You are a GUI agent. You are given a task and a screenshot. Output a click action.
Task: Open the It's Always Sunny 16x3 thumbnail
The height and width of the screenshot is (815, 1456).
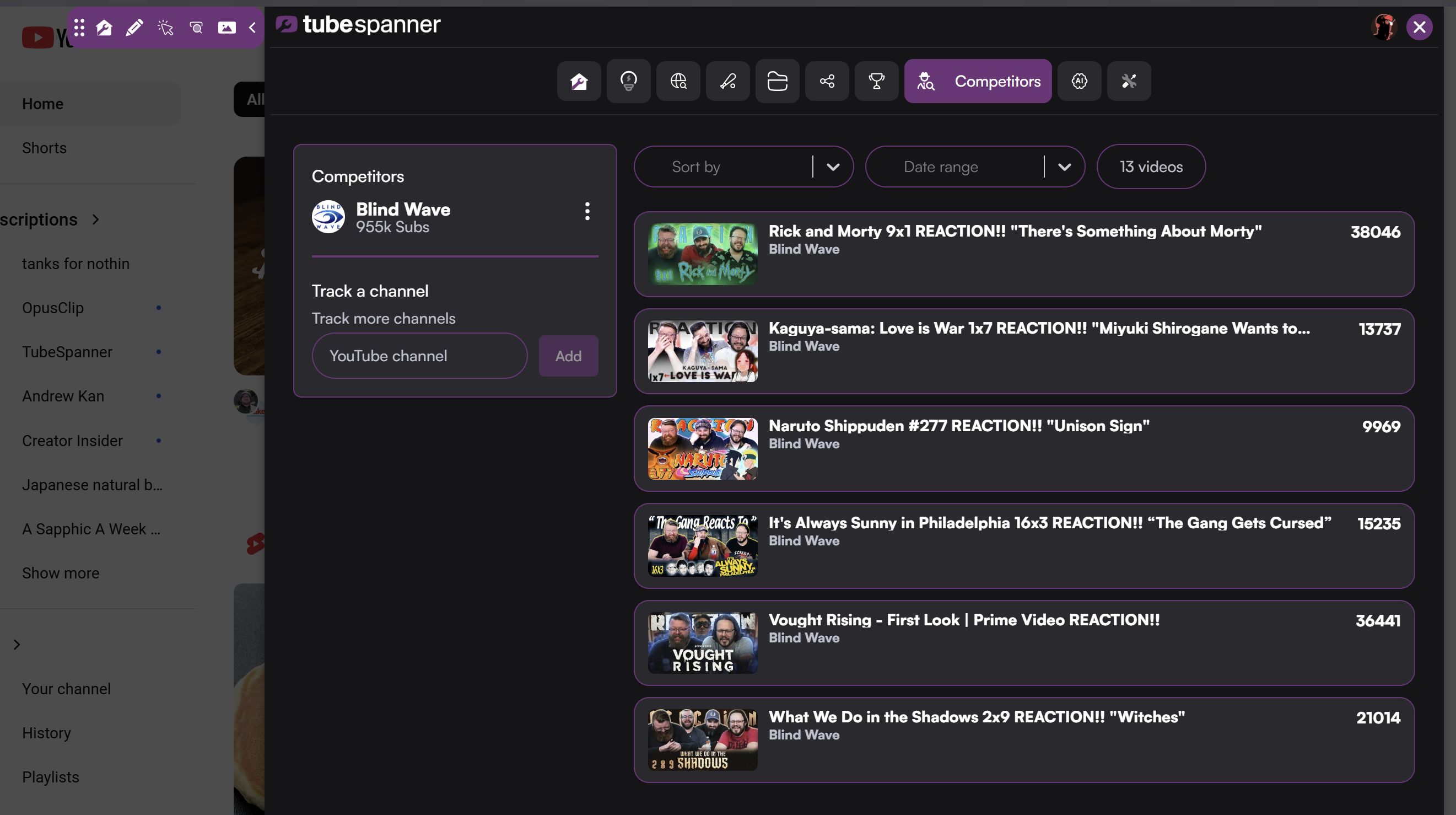tap(703, 546)
